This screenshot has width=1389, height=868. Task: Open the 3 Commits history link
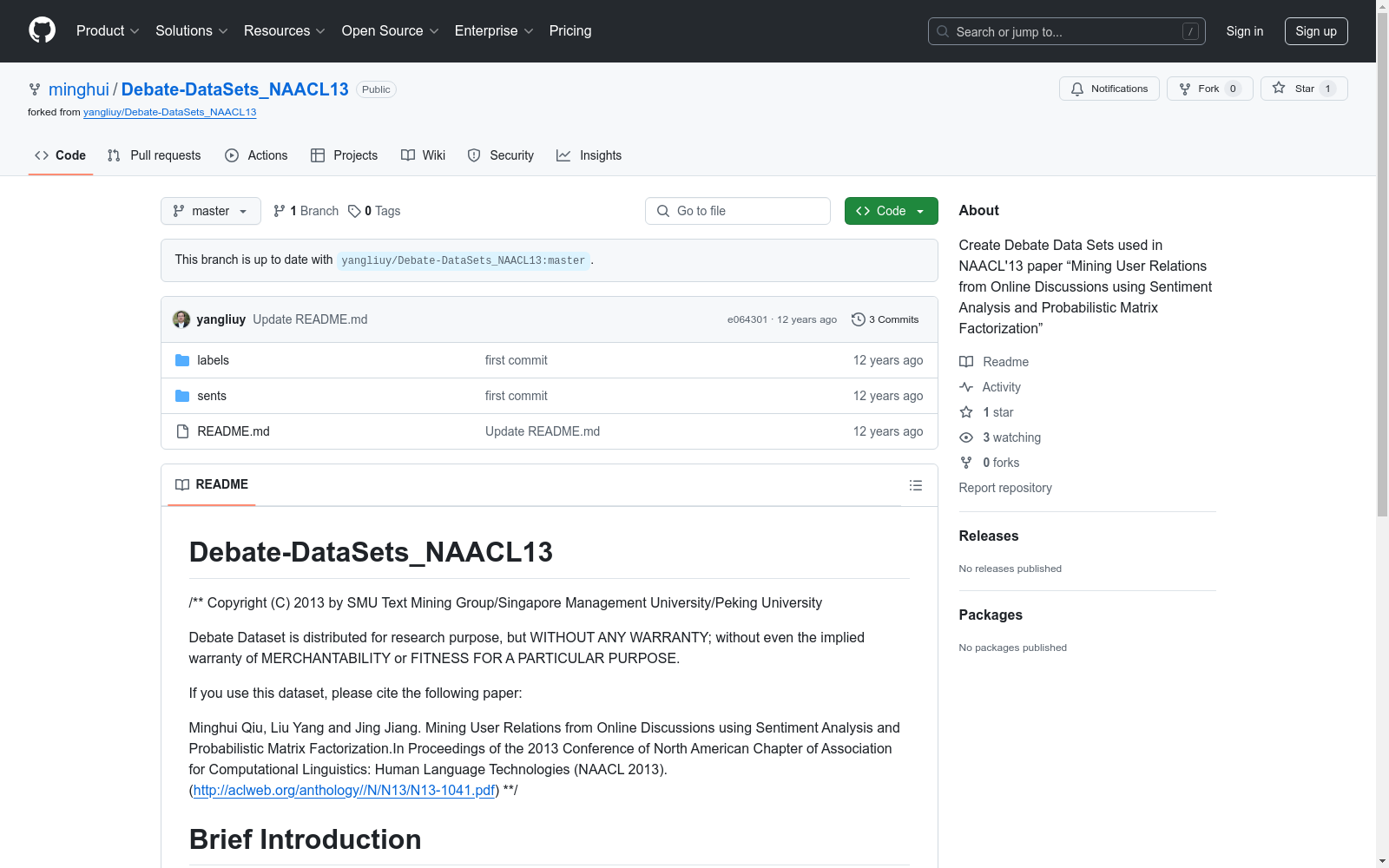pyautogui.click(x=885, y=319)
